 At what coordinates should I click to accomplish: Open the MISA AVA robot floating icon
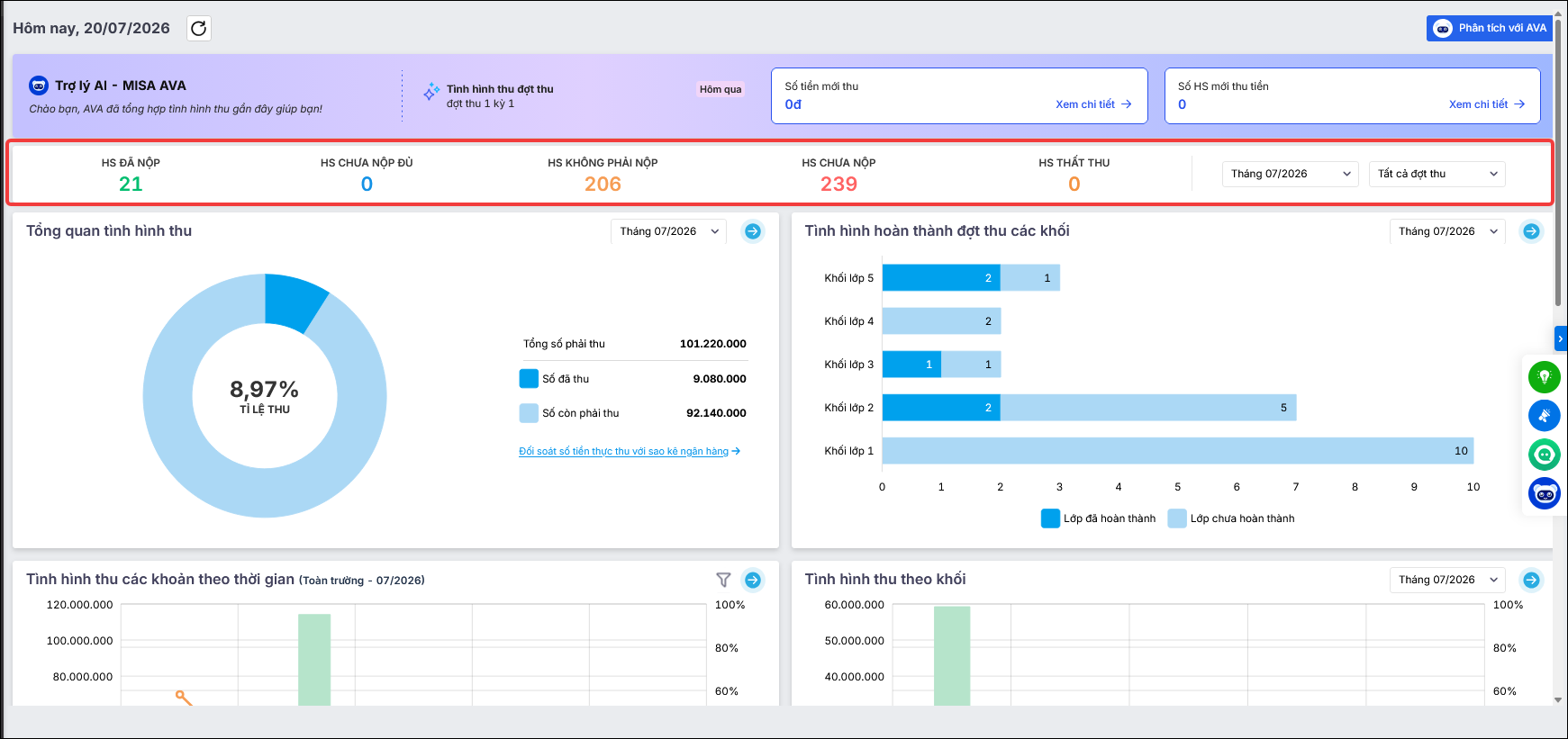tap(1544, 493)
